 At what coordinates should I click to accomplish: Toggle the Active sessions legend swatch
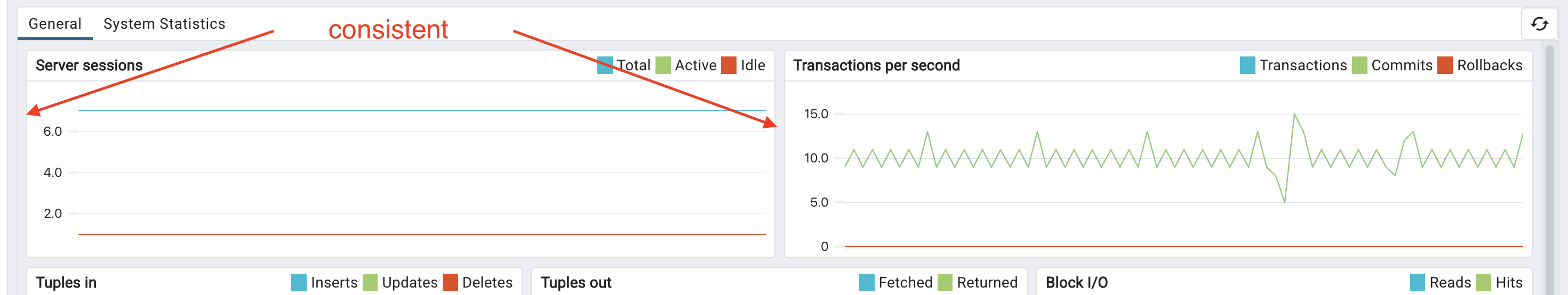pyautogui.click(x=663, y=65)
